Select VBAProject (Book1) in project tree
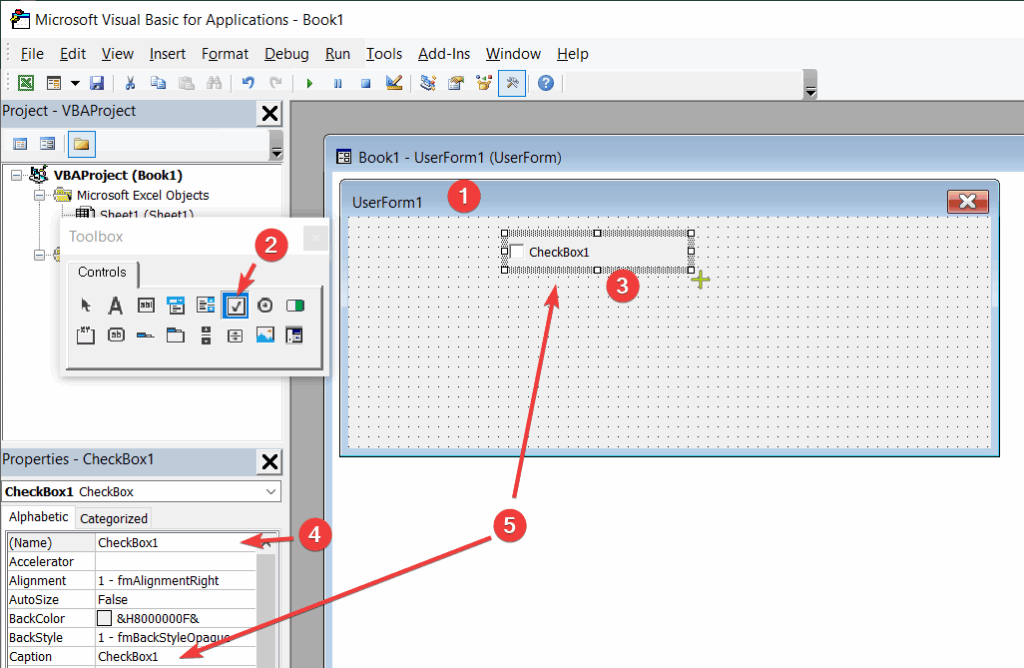 point(118,175)
